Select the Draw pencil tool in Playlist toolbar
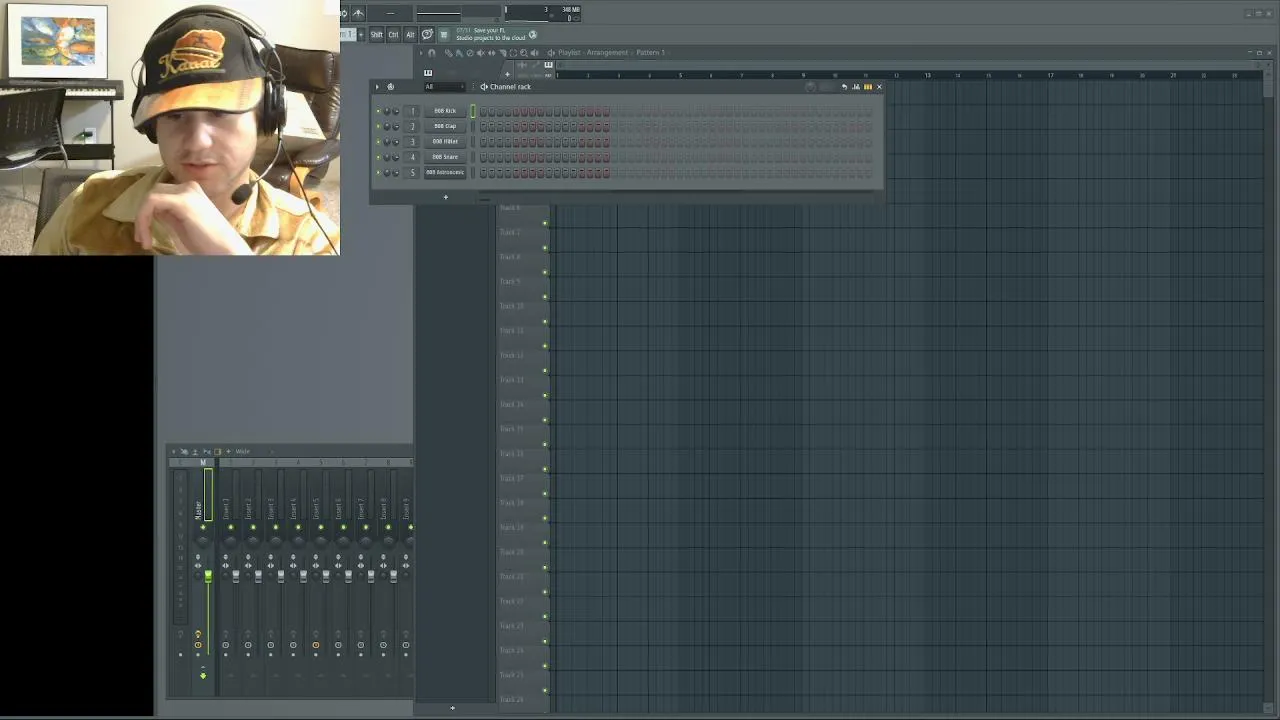 [448, 53]
